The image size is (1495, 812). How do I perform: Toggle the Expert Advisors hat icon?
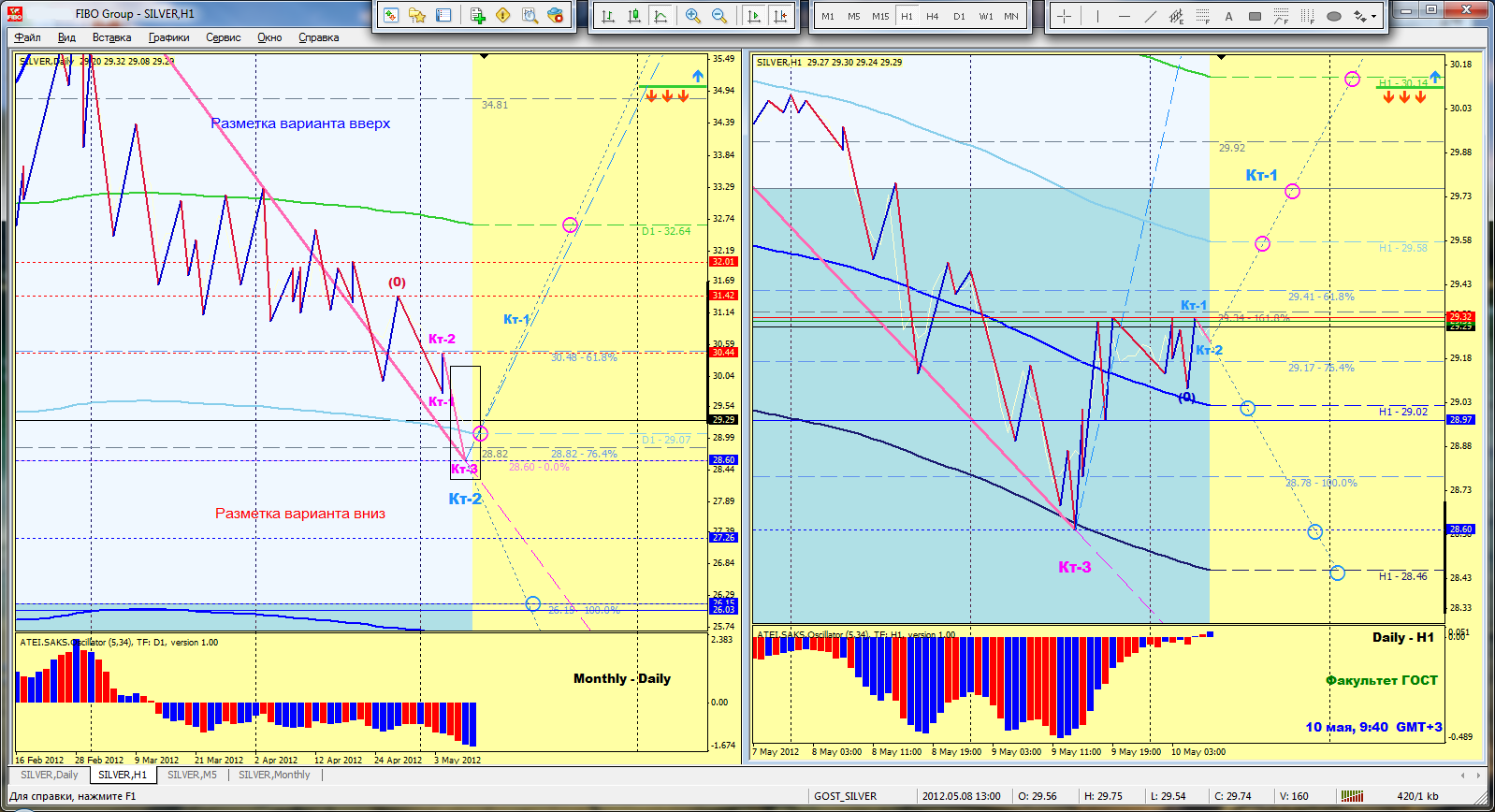pos(556,16)
